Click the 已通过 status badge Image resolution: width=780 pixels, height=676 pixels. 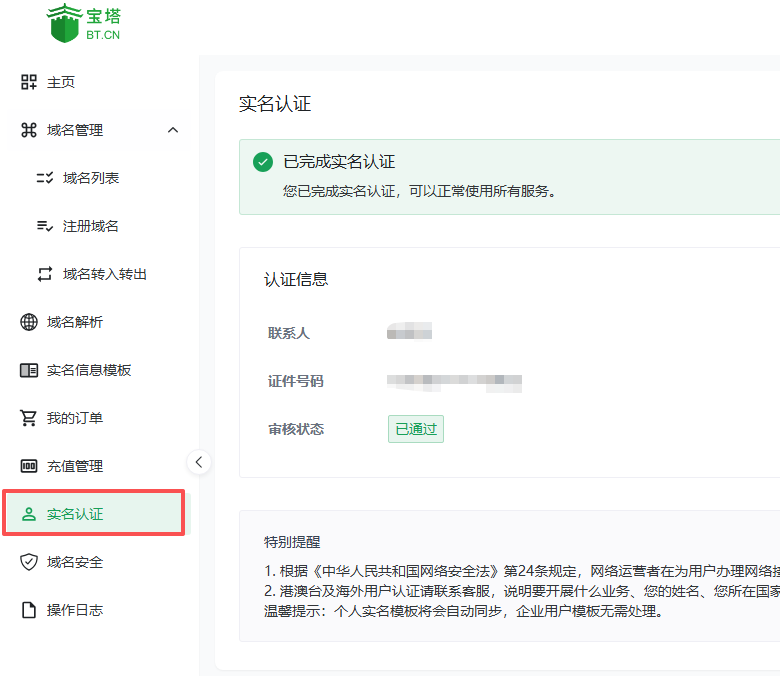point(416,429)
